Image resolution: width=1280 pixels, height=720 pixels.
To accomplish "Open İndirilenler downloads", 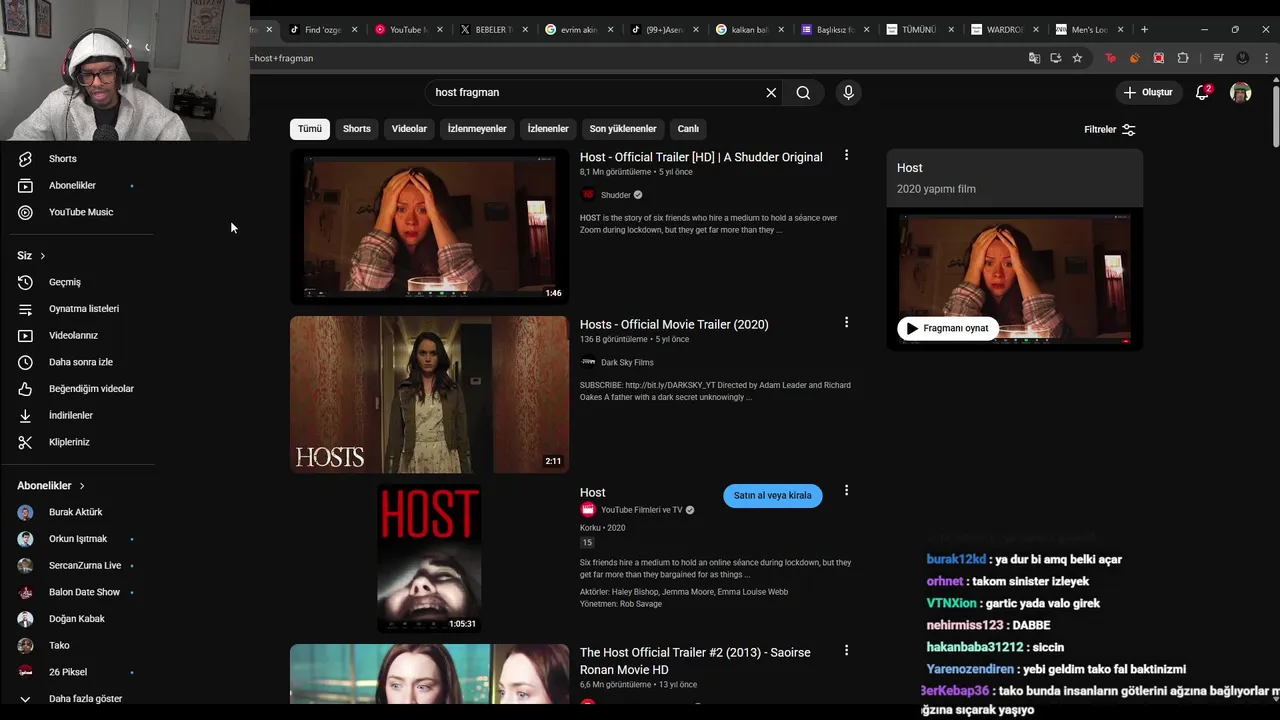I will click(70, 415).
